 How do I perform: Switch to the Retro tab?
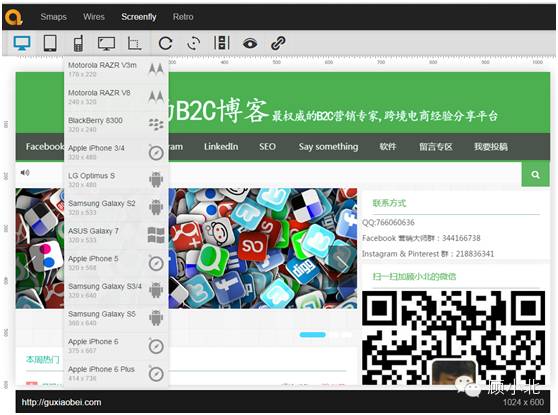(183, 17)
